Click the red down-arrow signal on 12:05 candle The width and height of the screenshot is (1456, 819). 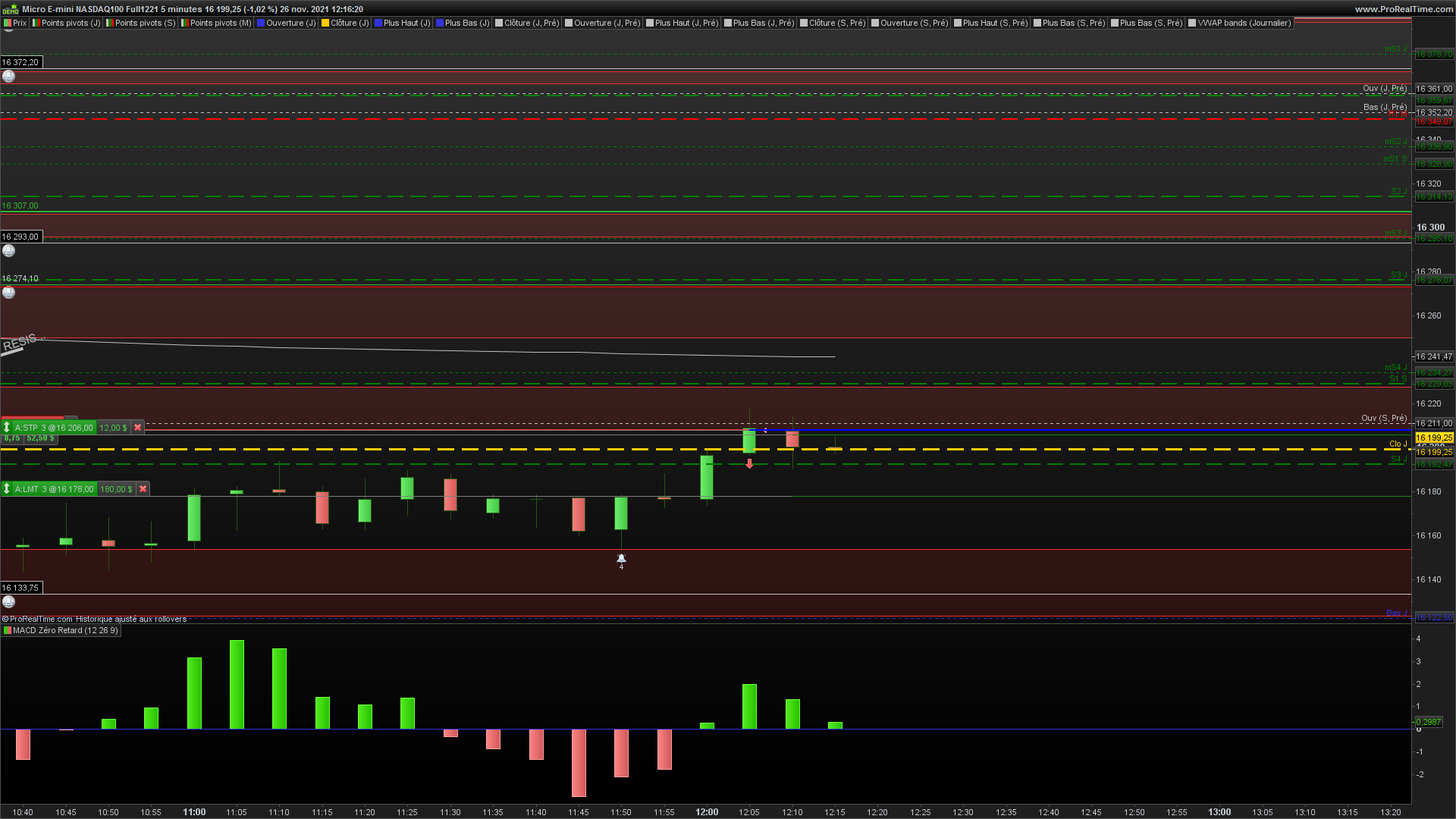tap(749, 463)
